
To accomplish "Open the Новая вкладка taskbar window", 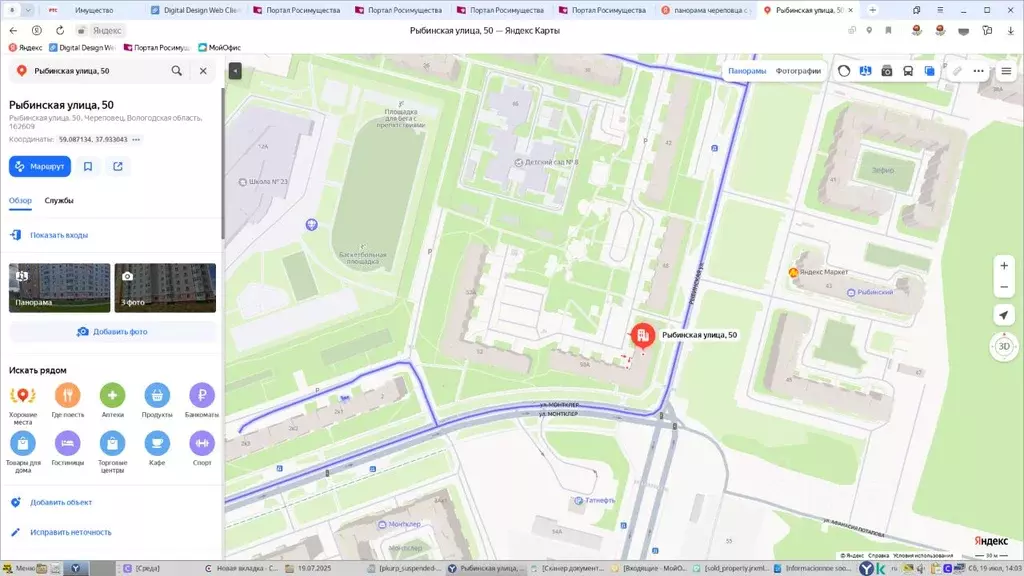I will click(x=242, y=568).
